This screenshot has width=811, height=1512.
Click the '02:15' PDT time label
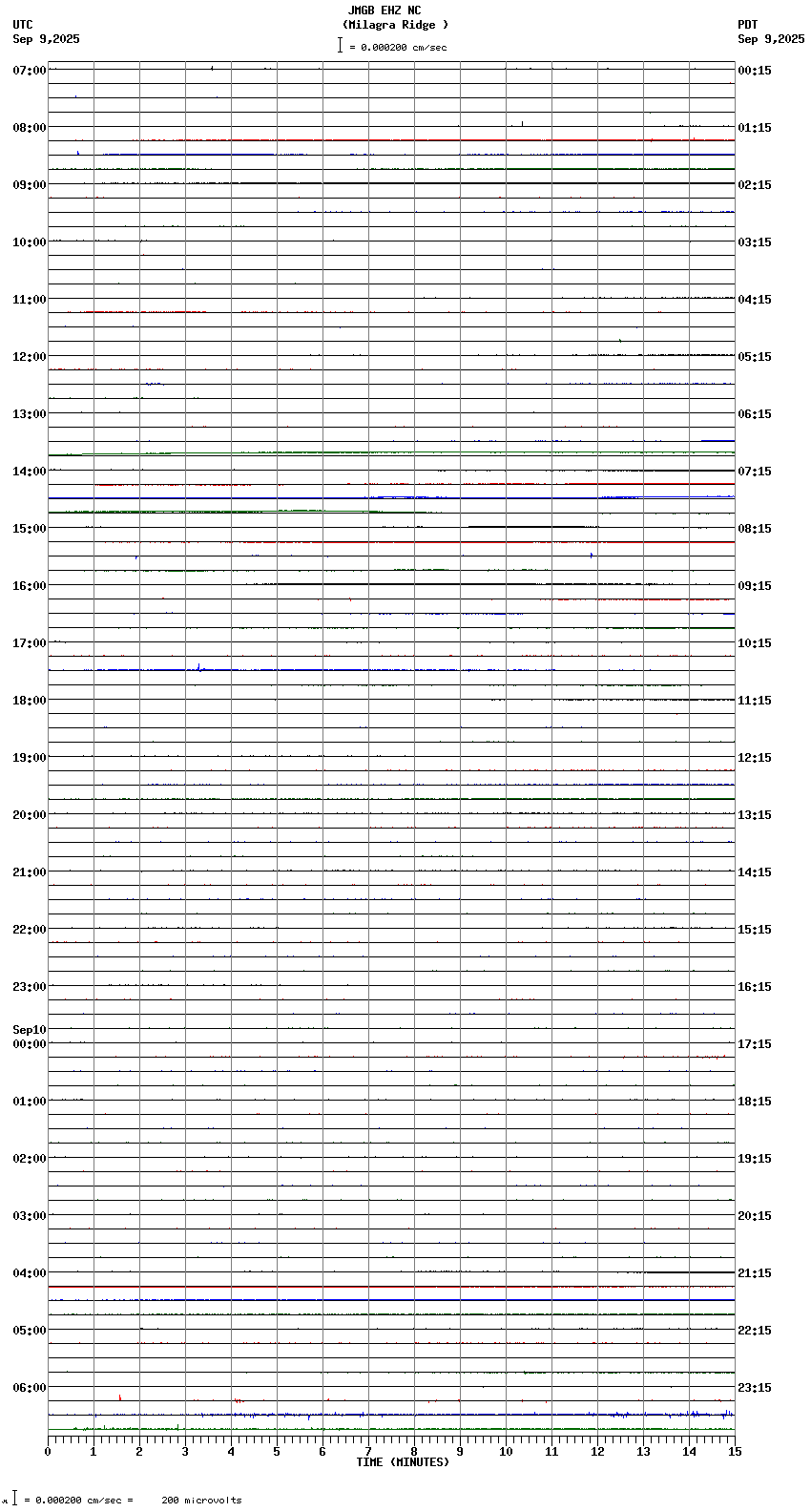(x=755, y=185)
